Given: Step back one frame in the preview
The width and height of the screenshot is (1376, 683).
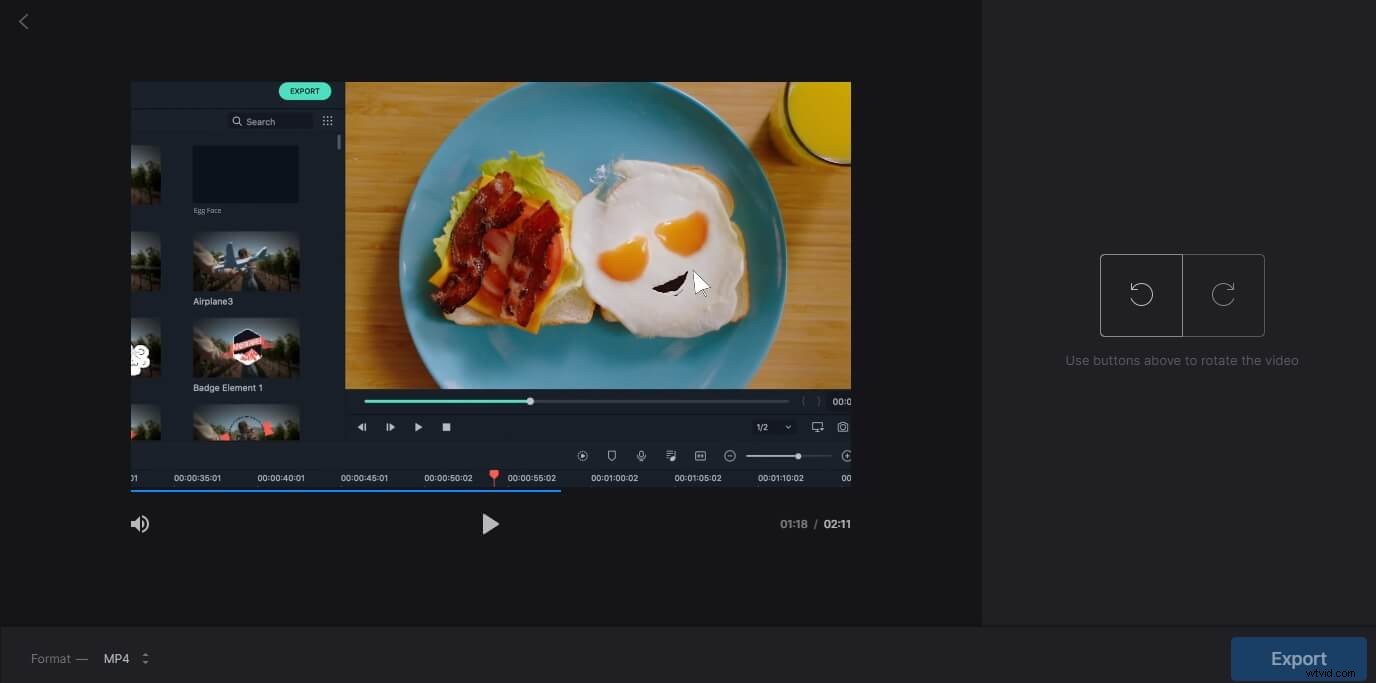Looking at the screenshot, I should [362, 427].
